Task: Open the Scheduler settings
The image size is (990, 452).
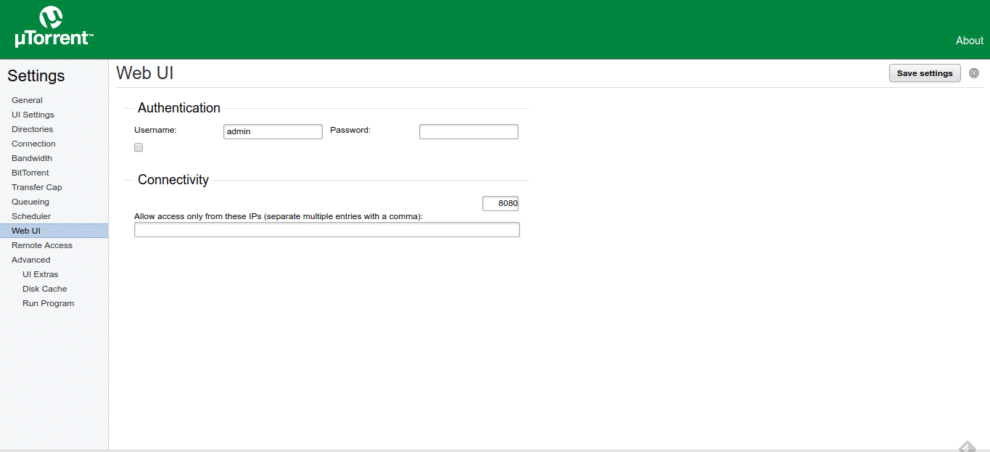Action: (31, 216)
